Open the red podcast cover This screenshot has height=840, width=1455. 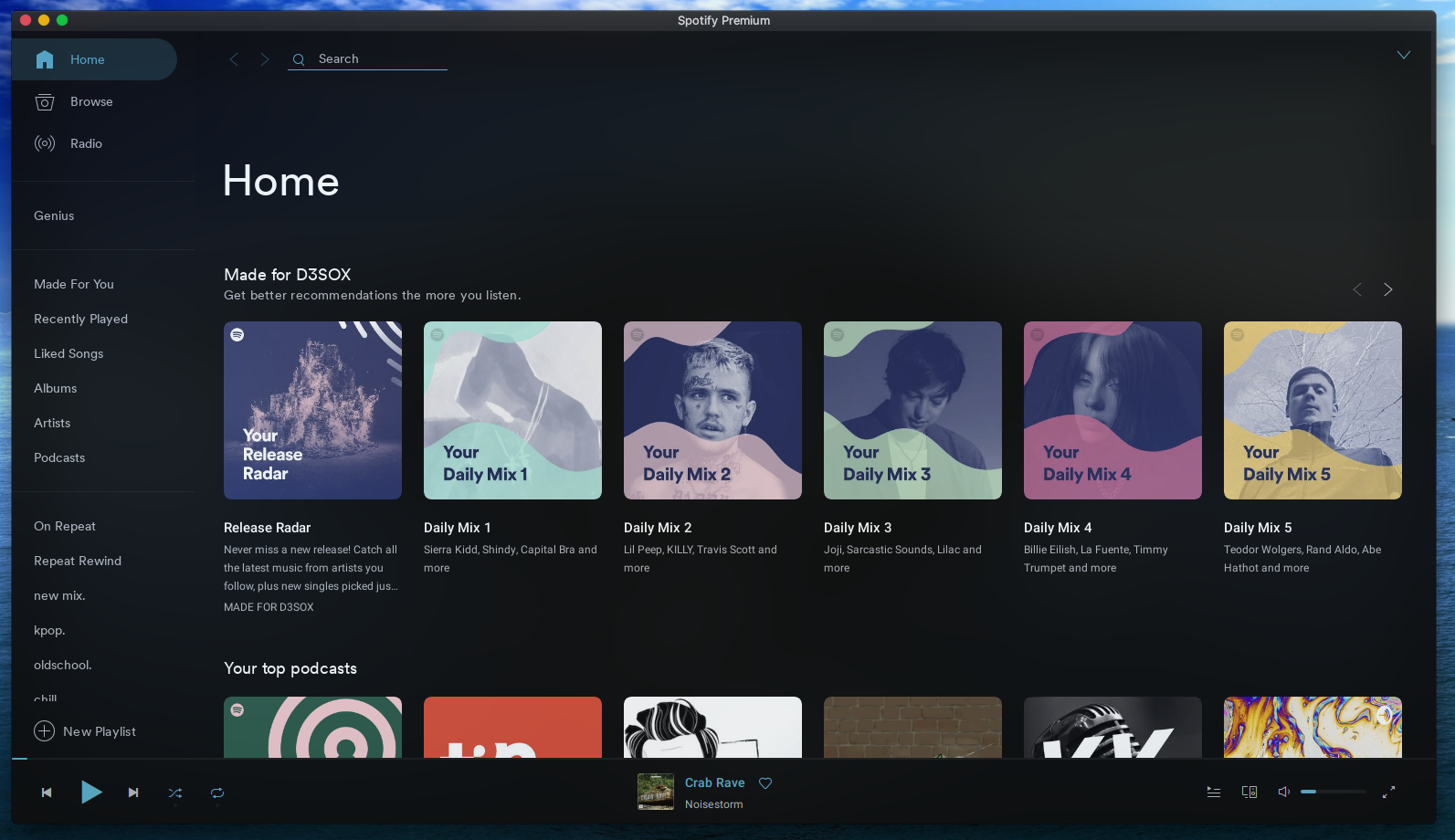[512, 727]
